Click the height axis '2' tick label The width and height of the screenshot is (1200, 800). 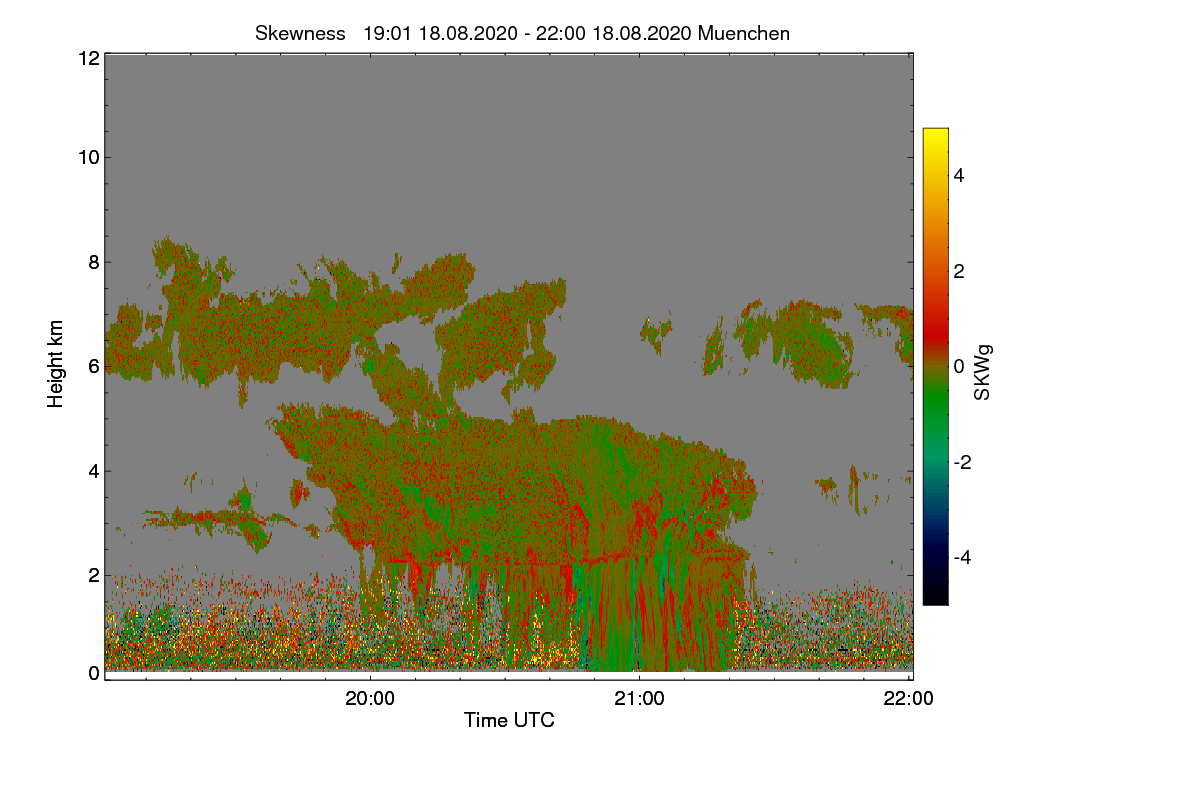click(x=93, y=575)
